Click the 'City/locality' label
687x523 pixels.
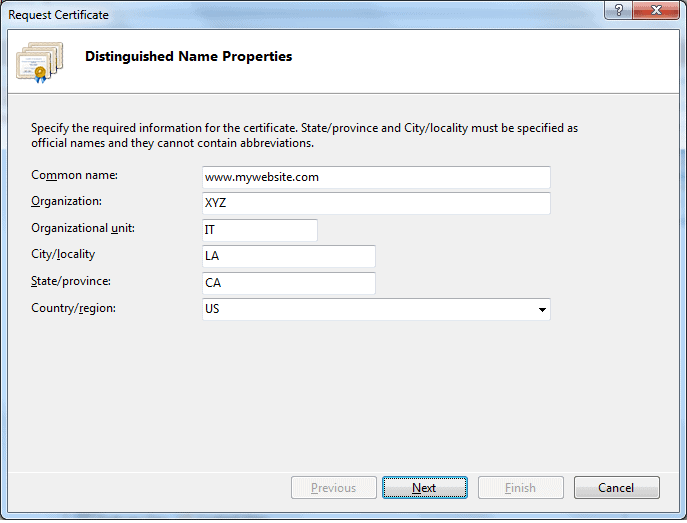pyautogui.click(x=63, y=255)
